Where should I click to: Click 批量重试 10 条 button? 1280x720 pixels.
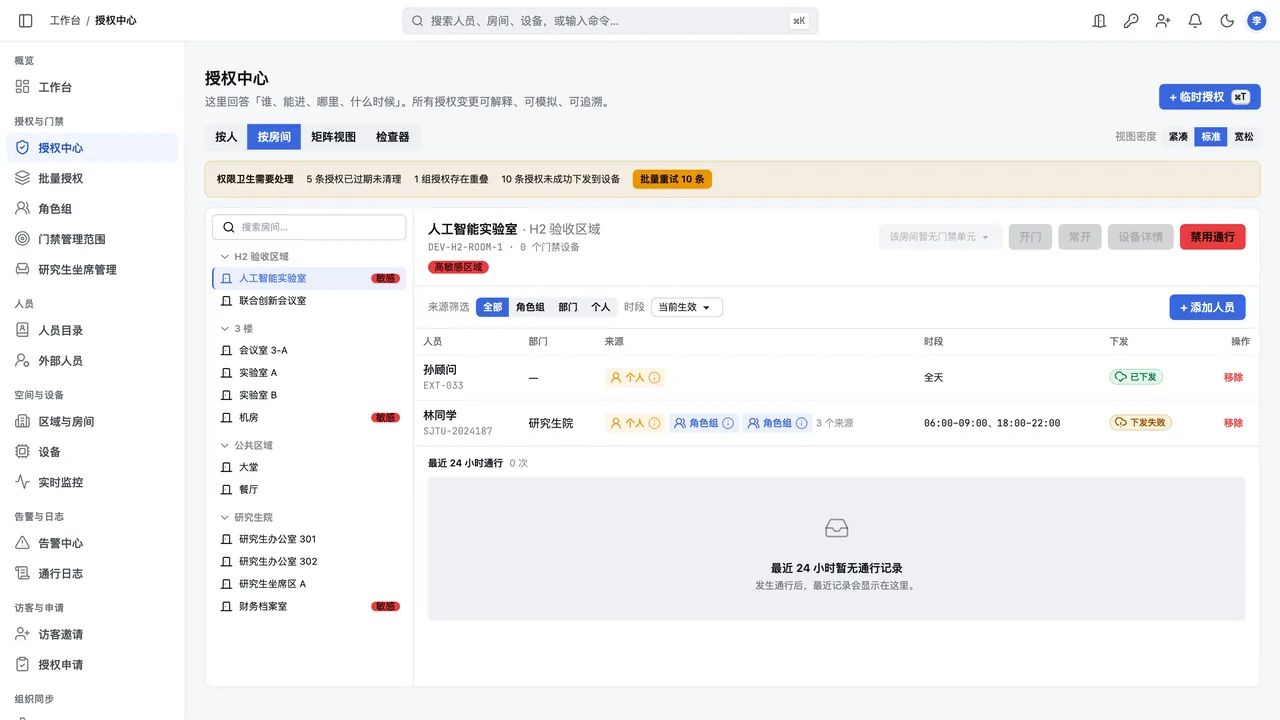(672, 179)
